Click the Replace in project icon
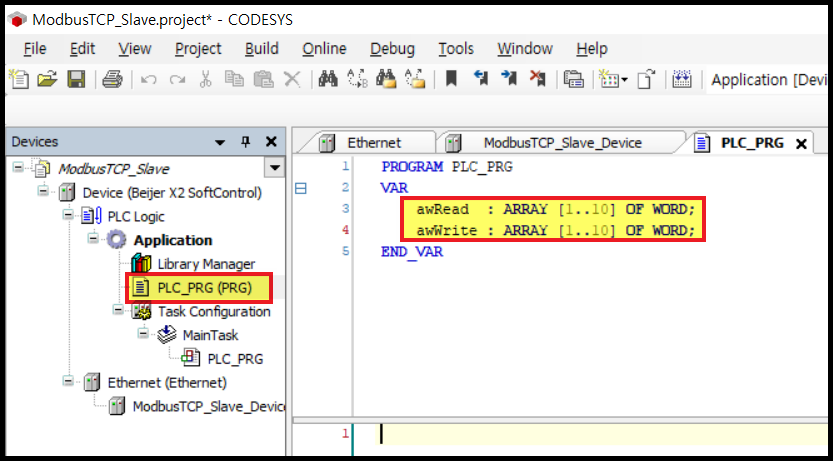Viewport: 833px width, 461px height. pyautogui.click(x=415, y=80)
